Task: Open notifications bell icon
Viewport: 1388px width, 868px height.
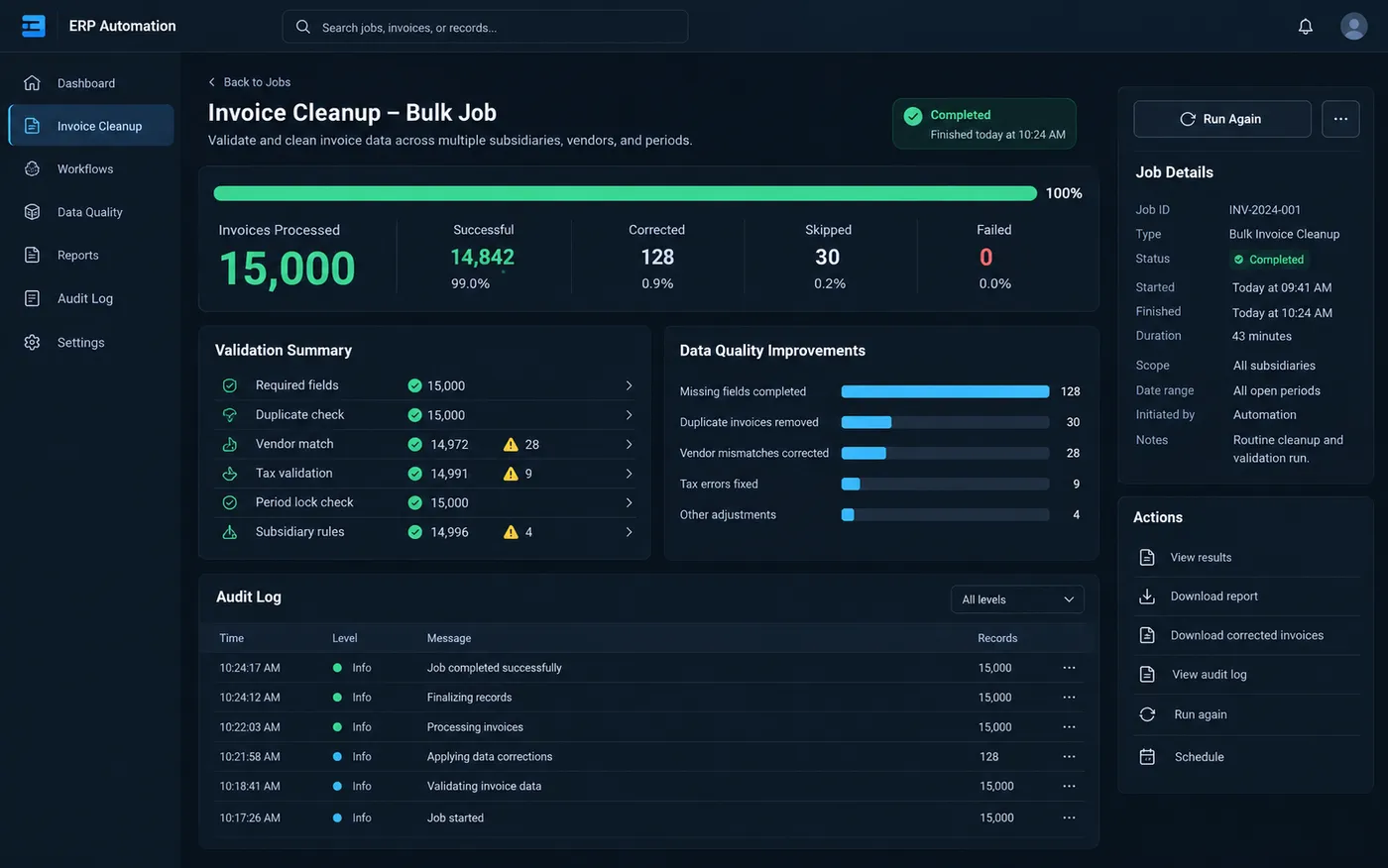Action: (x=1306, y=27)
